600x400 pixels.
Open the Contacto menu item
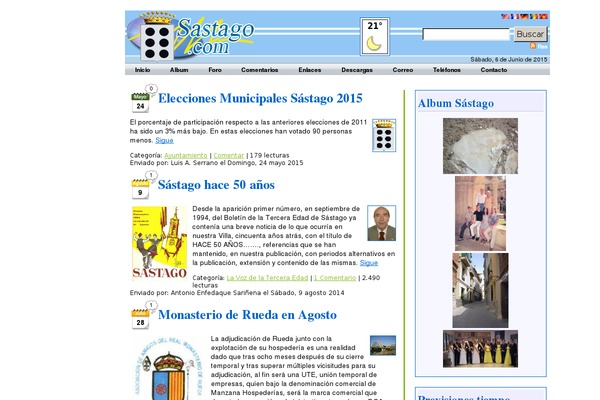494,70
